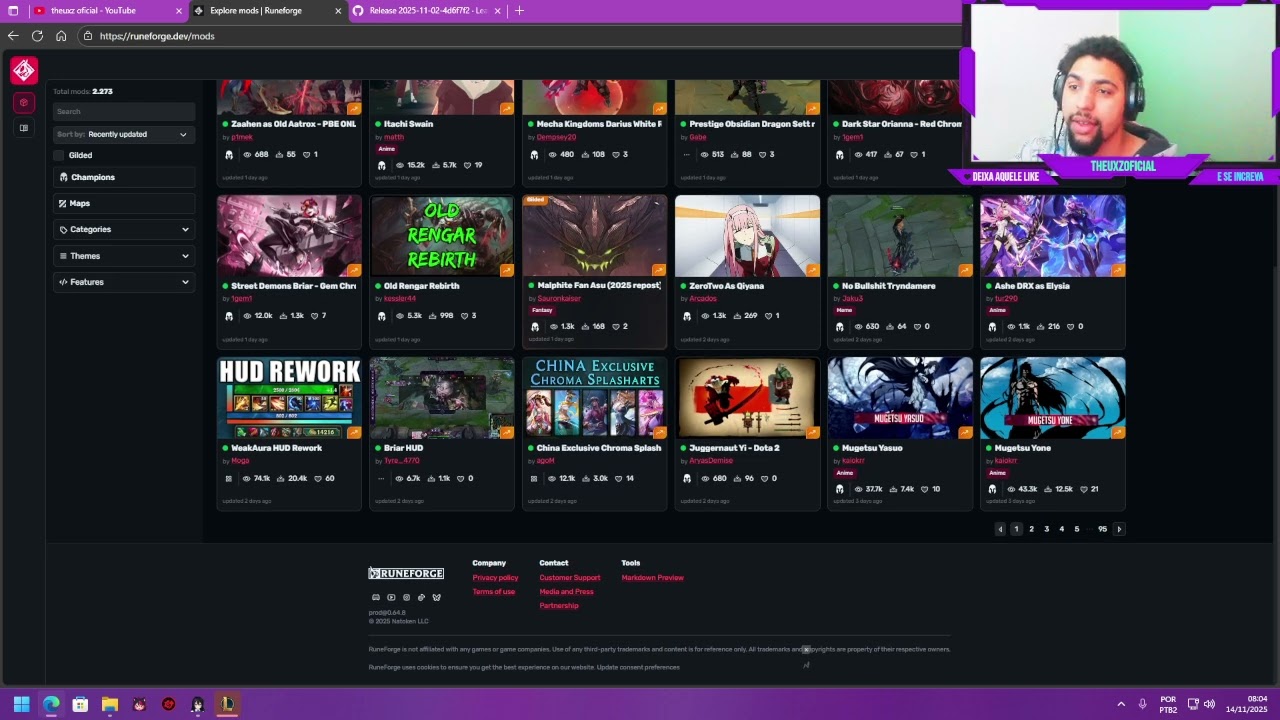
Task: Show hidden system tray icons
Action: tap(1121, 704)
